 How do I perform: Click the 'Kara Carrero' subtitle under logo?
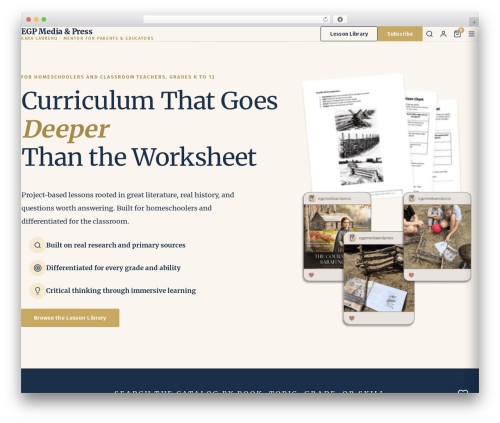[x=87, y=38]
